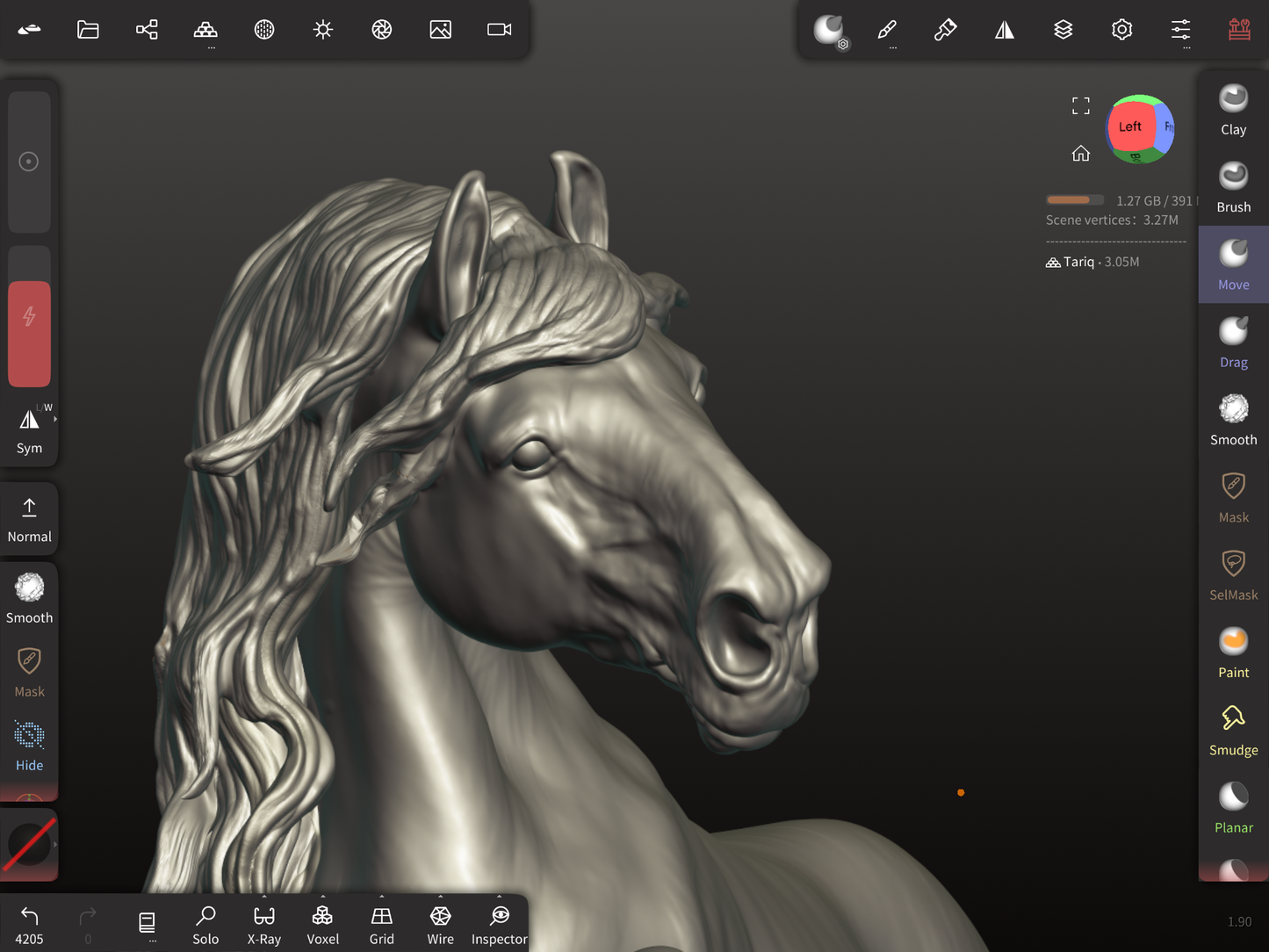
Task: Expand the Voxel remesh options
Action: pyautogui.click(x=322, y=898)
